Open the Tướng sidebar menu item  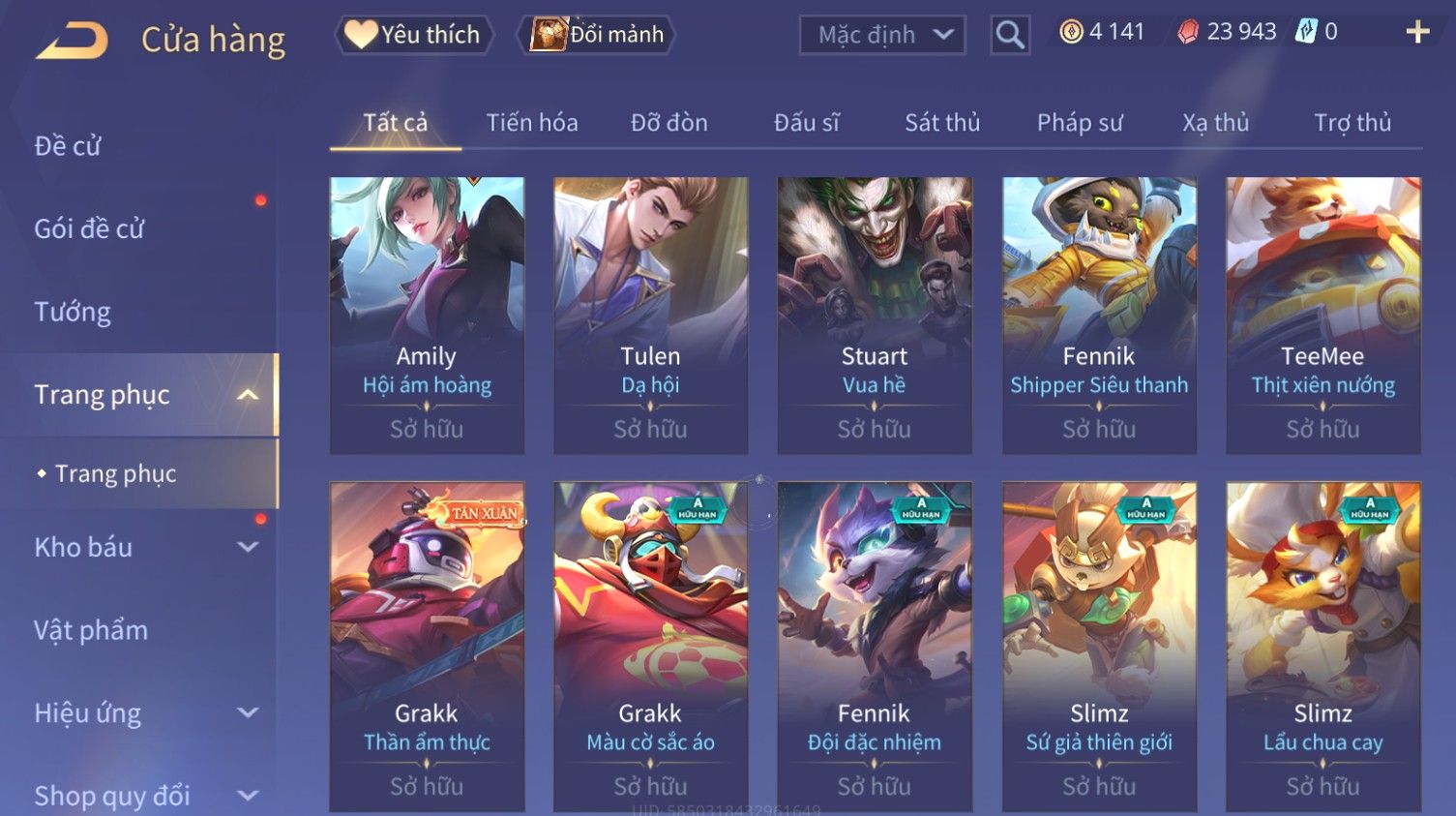(73, 312)
